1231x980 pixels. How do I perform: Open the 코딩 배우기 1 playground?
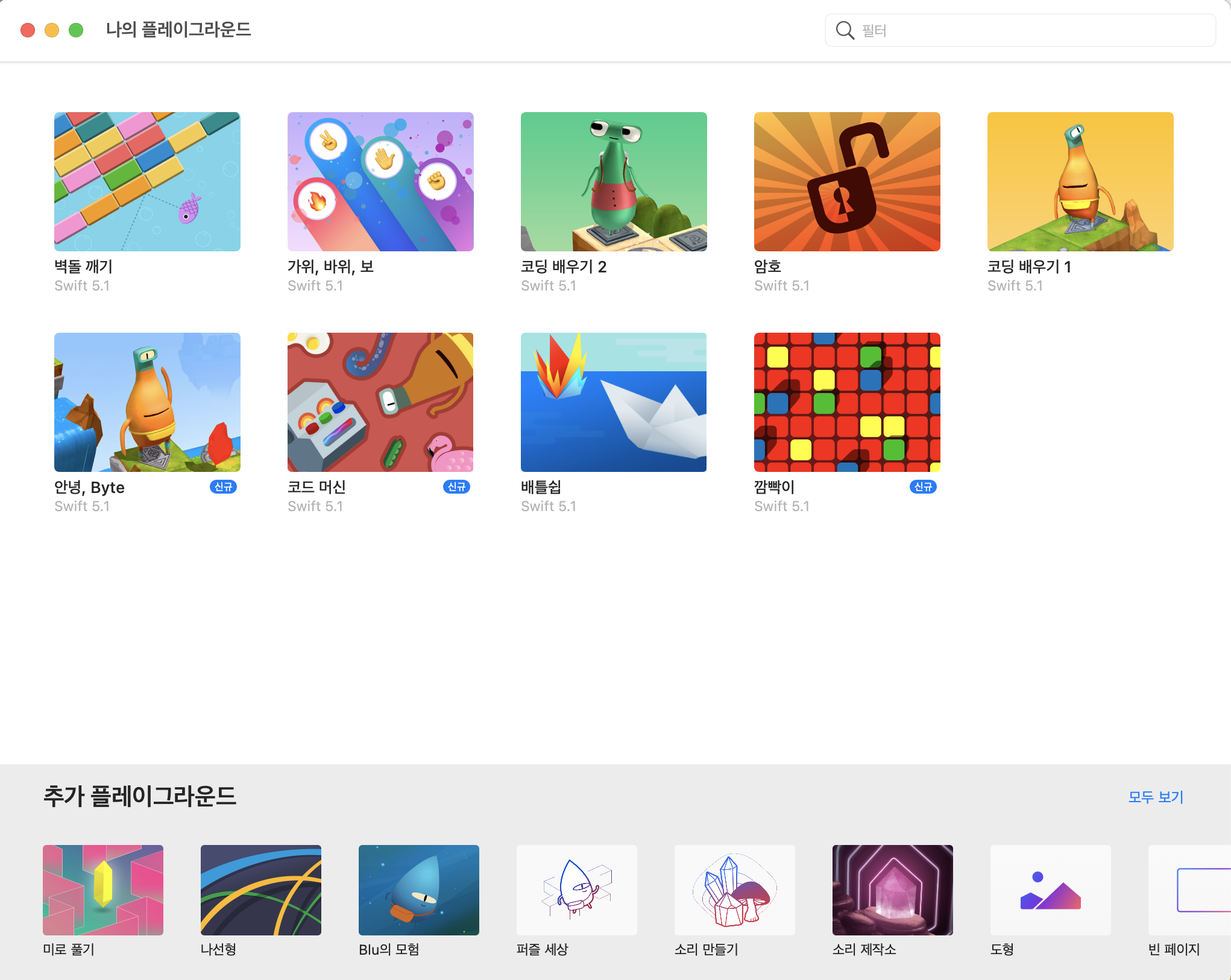coord(1080,181)
